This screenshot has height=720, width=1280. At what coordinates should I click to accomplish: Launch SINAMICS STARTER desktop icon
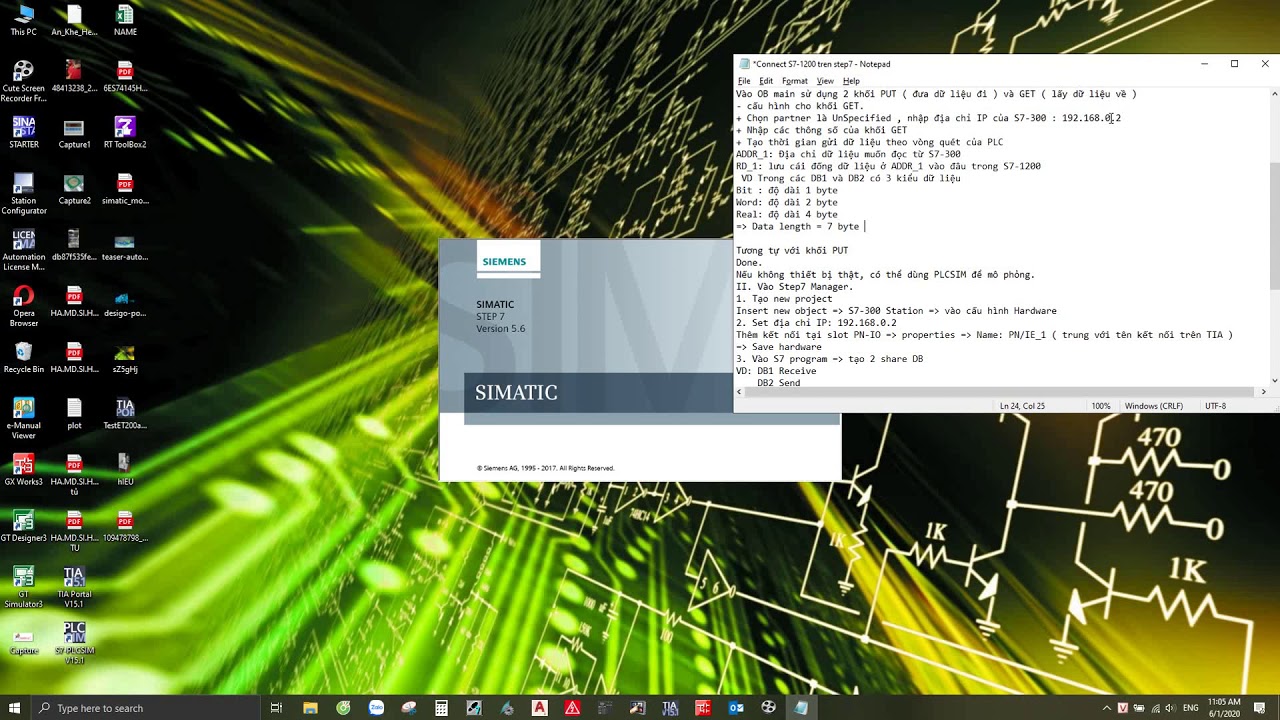(23, 132)
